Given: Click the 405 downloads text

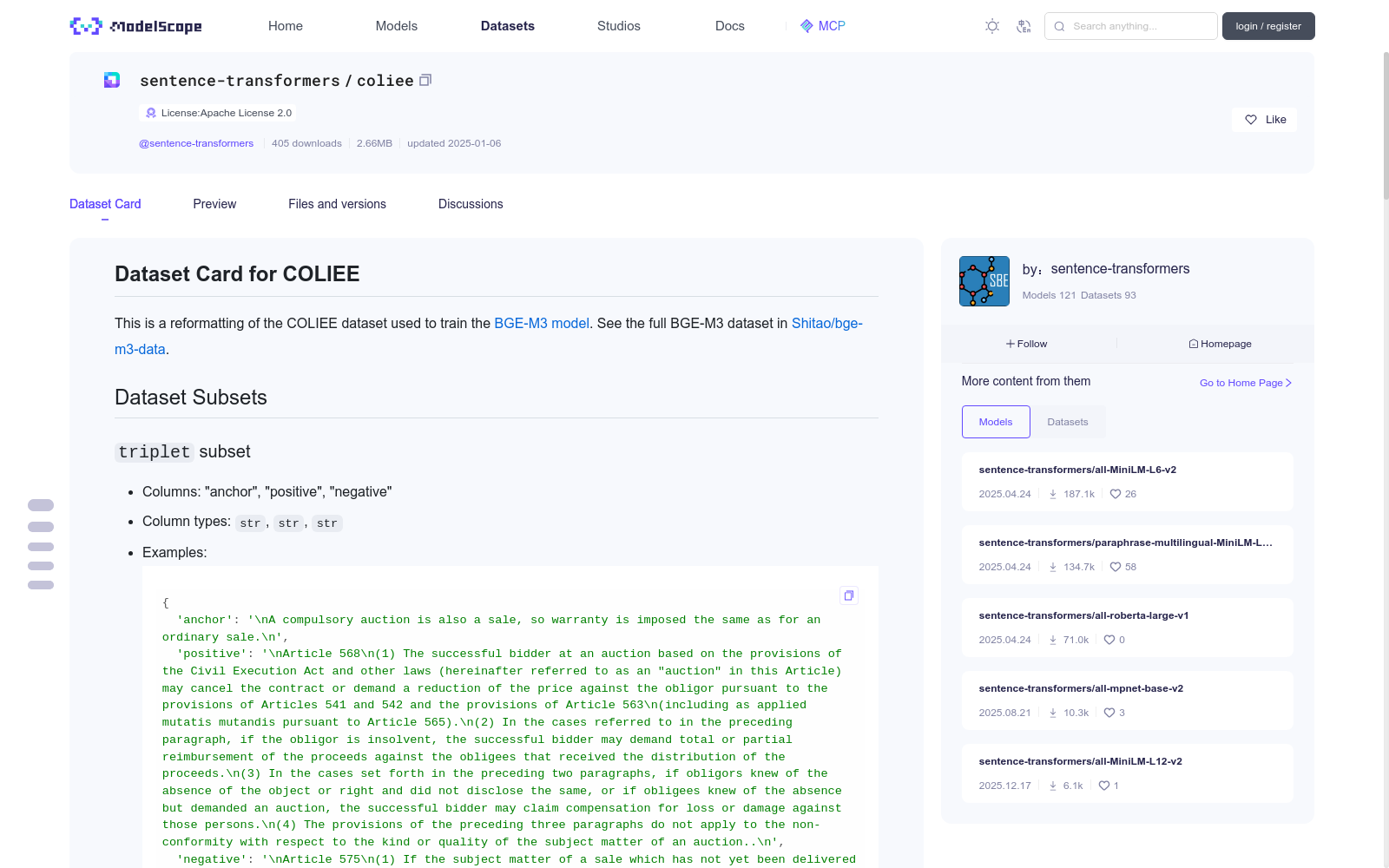Looking at the screenshot, I should (x=306, y=143).
